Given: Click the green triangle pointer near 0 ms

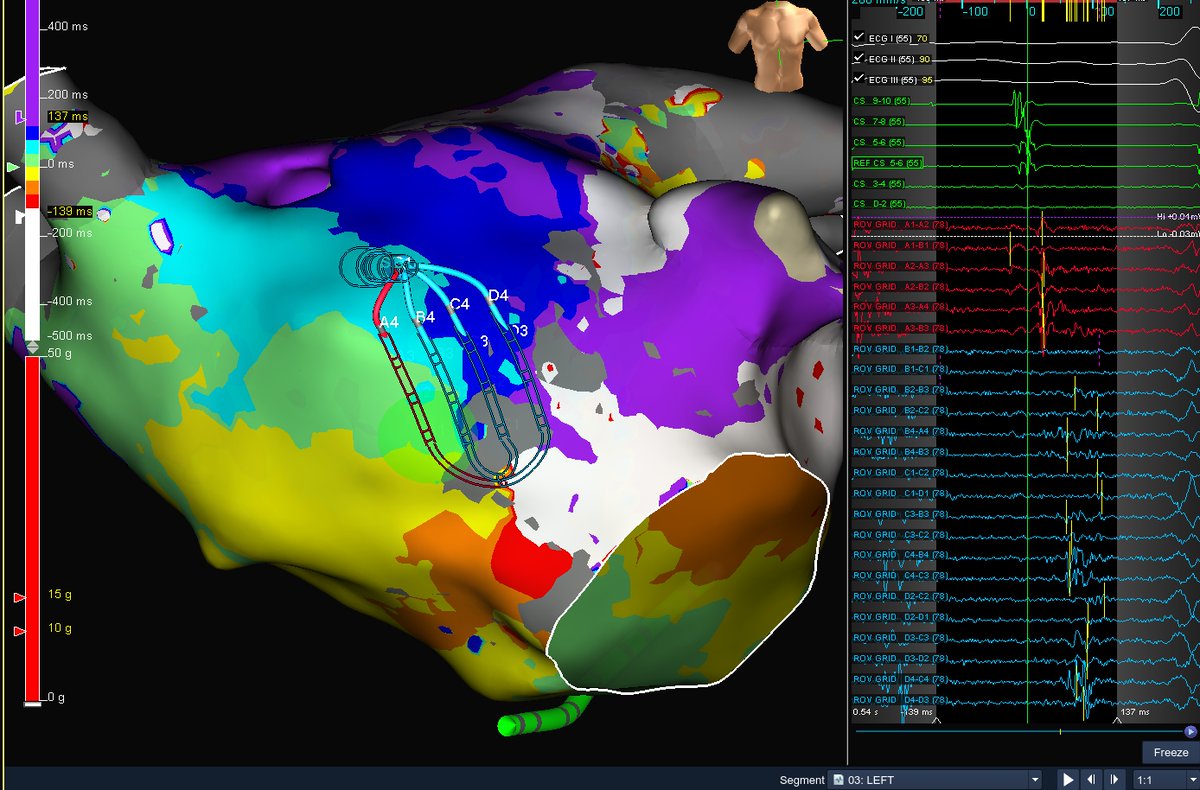Looking at the screenshot, I should [x=11, y=166].
